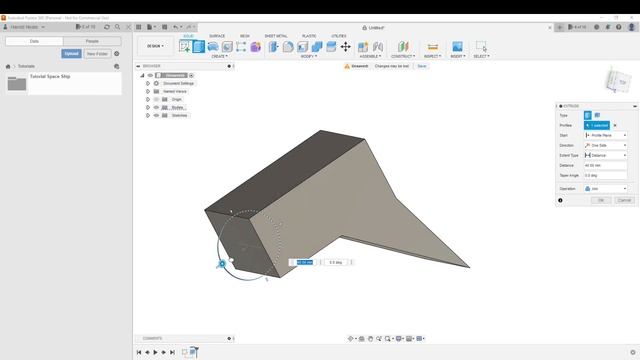The height and width of the screenshot is (360, 640).
Task: Open the Extent Type dropdown
Action: [605, 156]
